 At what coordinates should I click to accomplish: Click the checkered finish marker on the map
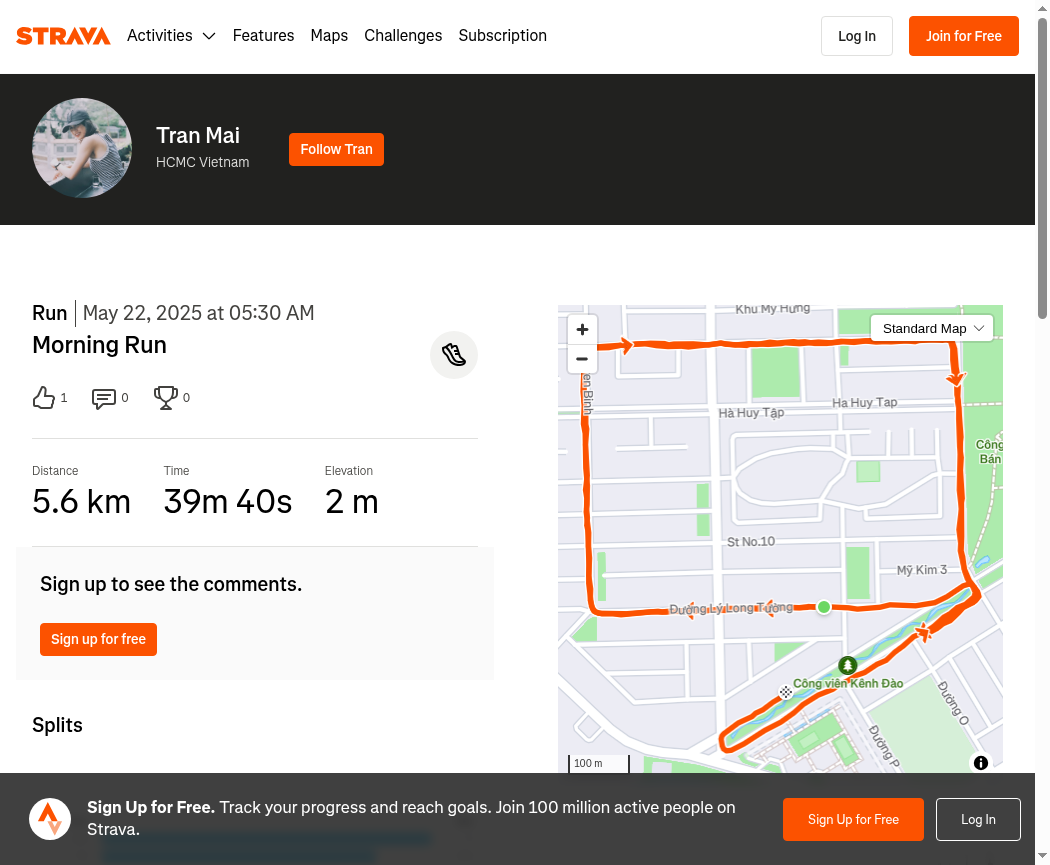coord(785,692)
